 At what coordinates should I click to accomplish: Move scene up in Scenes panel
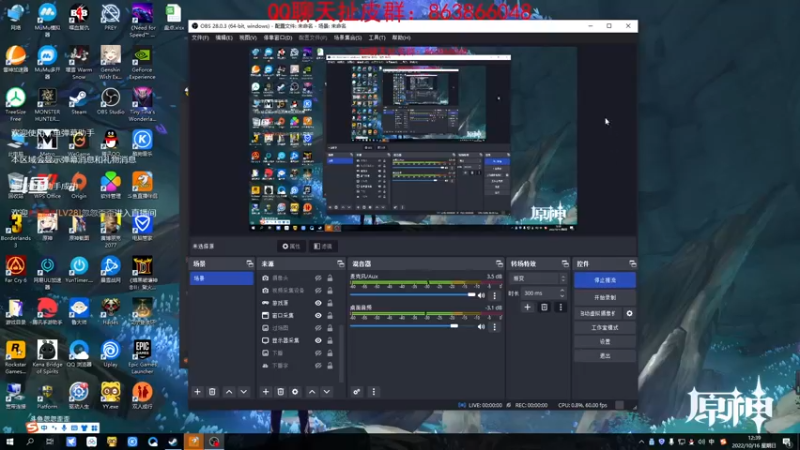[x=229, y=392]
